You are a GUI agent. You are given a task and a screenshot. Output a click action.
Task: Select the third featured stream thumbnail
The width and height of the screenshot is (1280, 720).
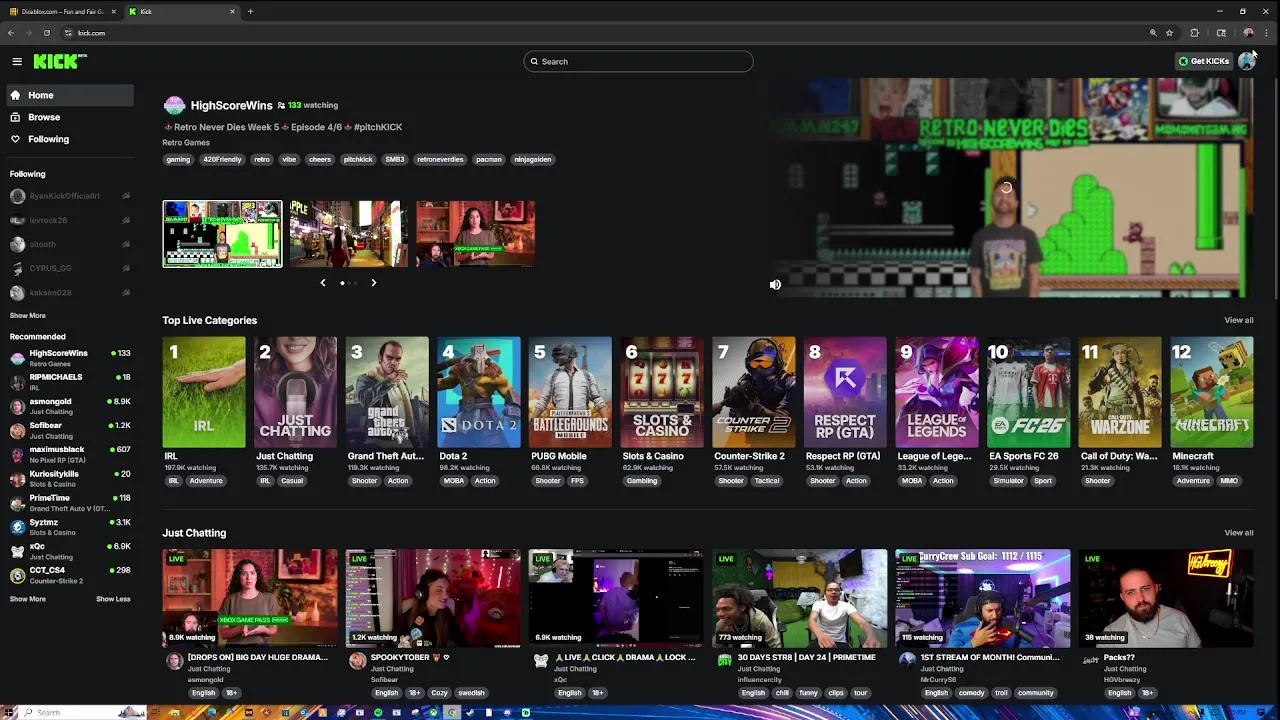[475, 234]
